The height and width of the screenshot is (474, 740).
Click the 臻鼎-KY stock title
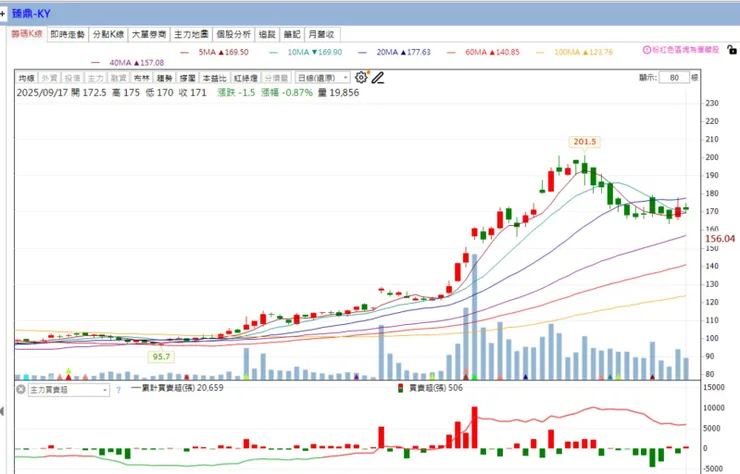point(31,14)
